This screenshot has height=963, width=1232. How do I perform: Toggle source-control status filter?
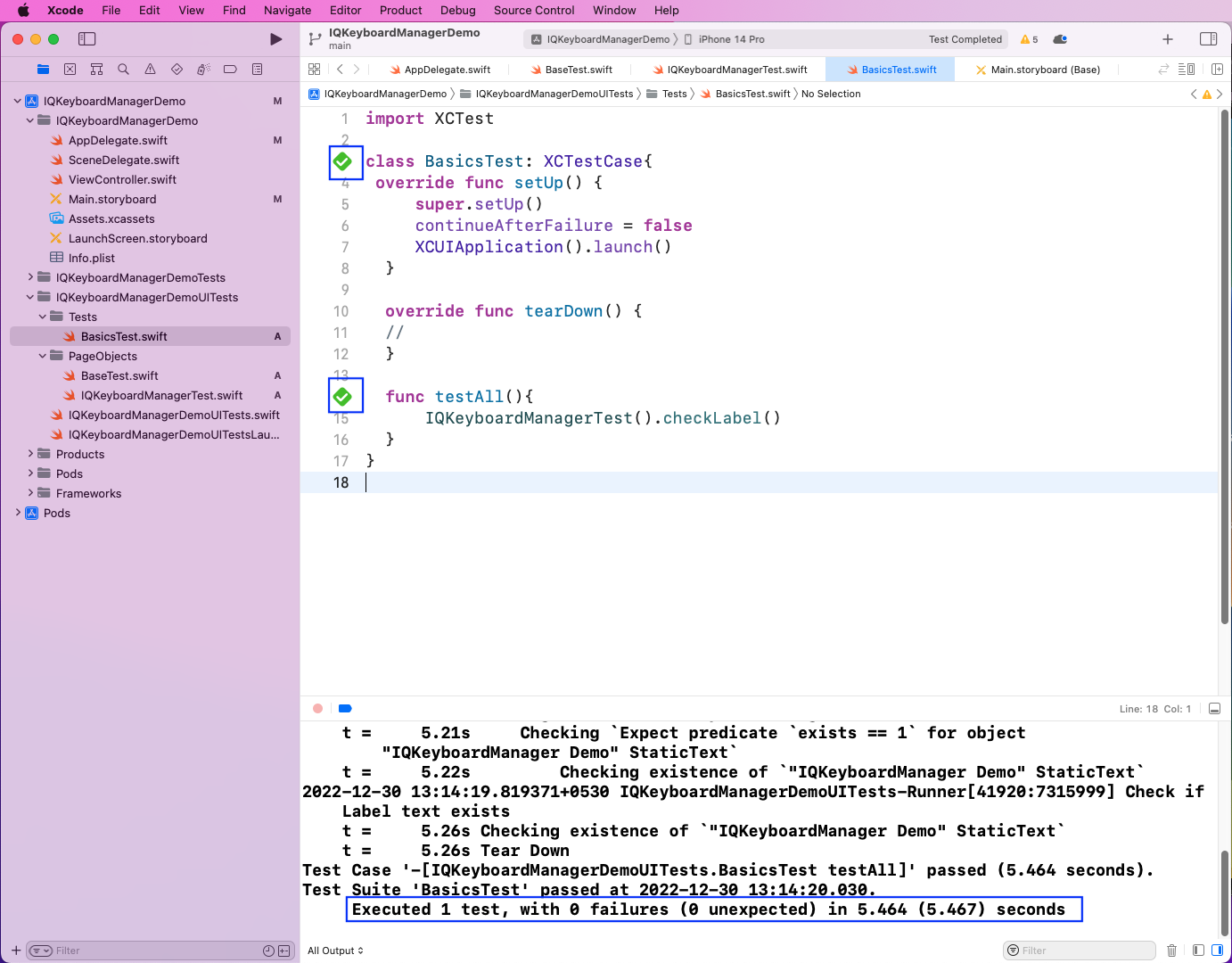click(284, 951)
